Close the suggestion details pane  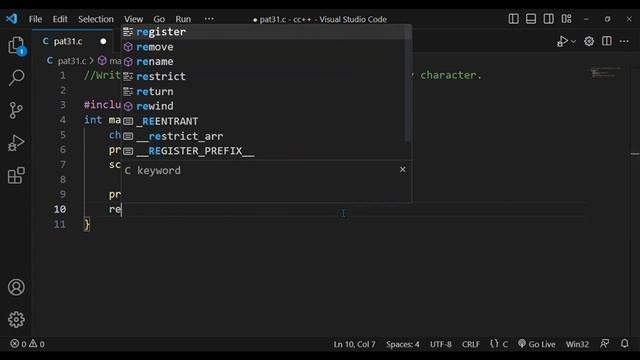click(402, 169)
